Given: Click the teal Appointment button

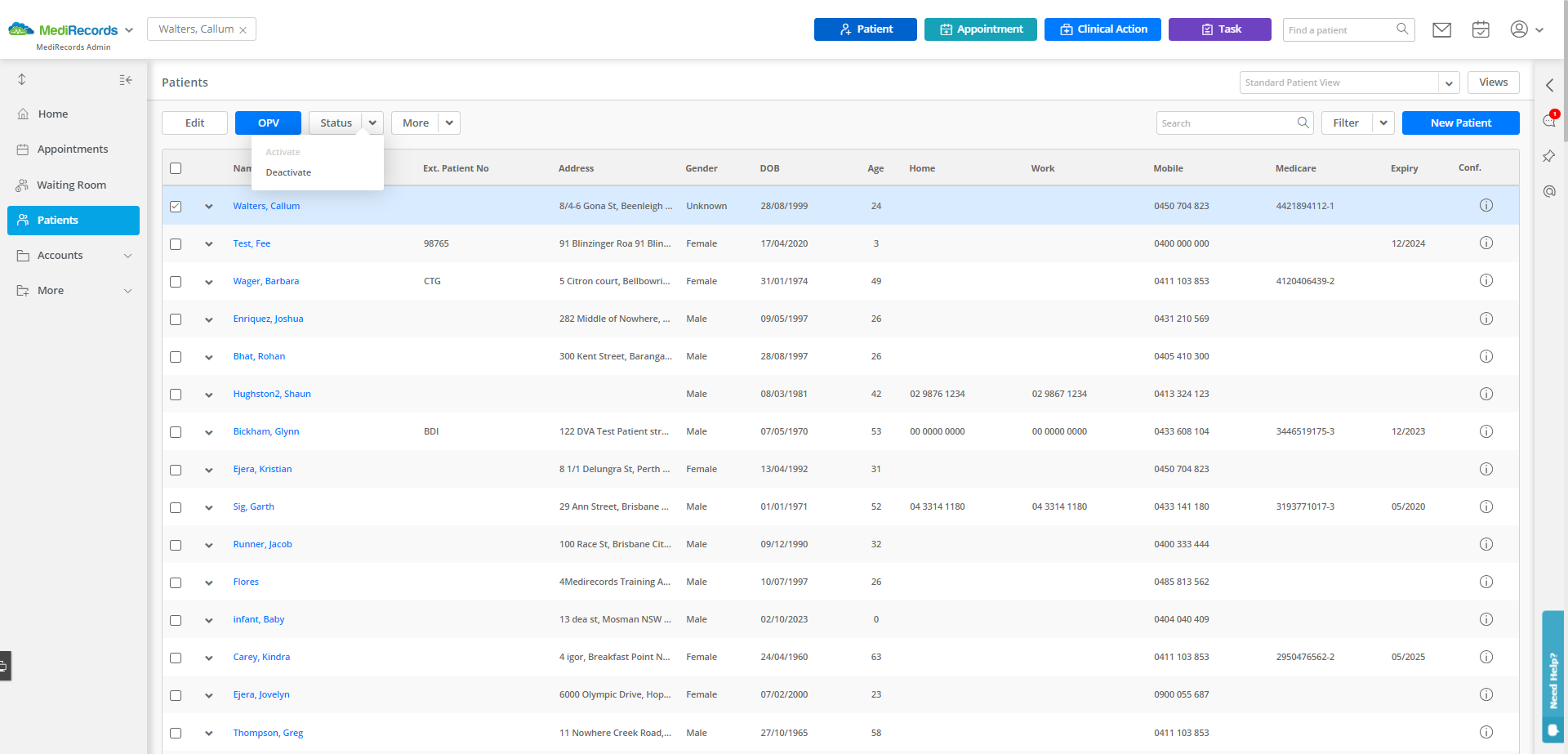Looking at the screenshot, I should pos(981,29).
